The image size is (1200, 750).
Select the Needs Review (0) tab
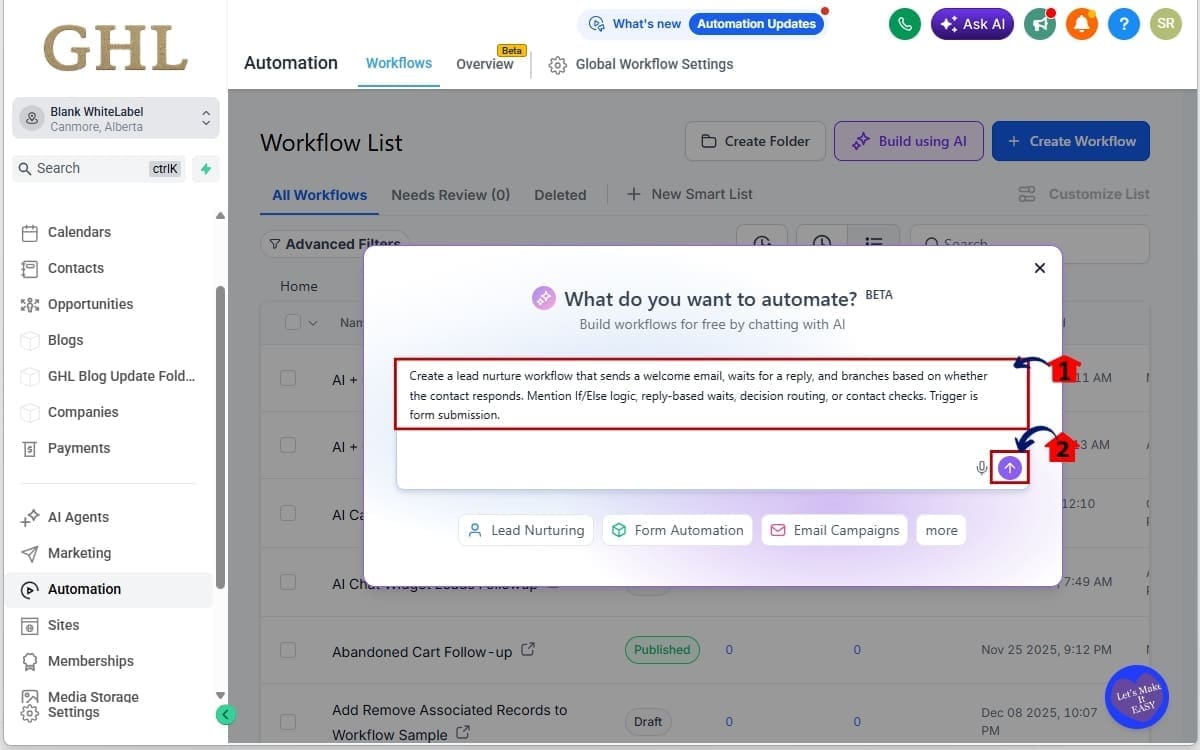click(x=450, y=195)
